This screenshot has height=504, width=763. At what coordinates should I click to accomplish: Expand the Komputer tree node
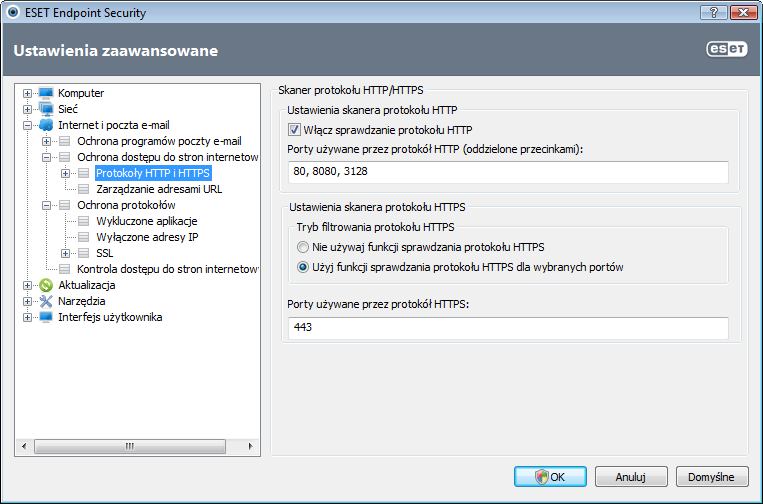click(x=27, y=93)
